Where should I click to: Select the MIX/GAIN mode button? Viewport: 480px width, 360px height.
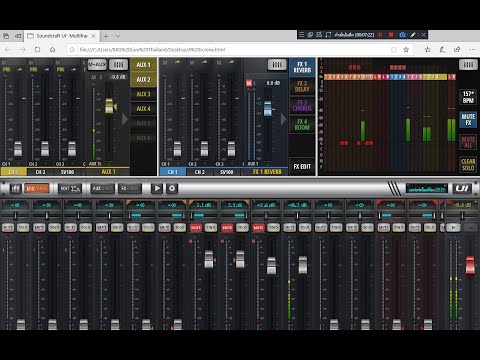coord(37,189)
